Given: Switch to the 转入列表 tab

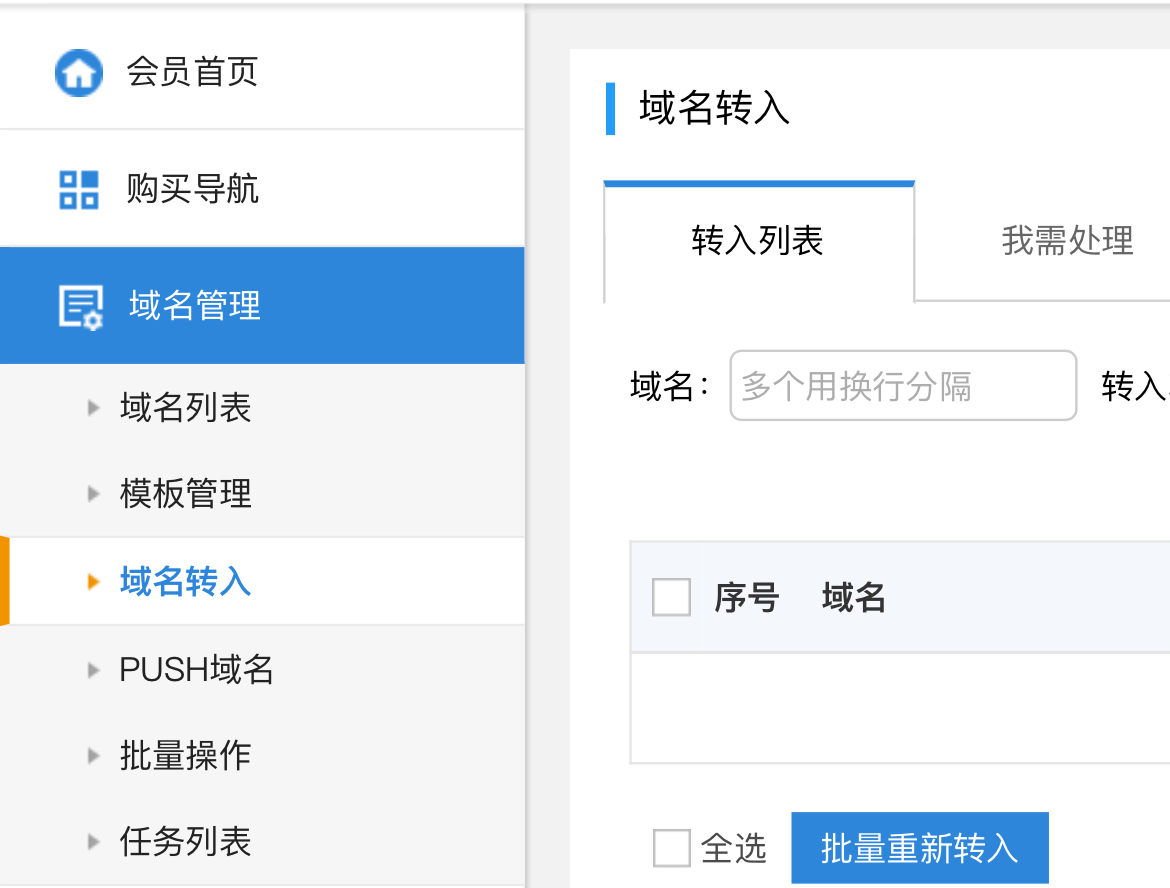Looking at the screenshot, I should point(758,241).
